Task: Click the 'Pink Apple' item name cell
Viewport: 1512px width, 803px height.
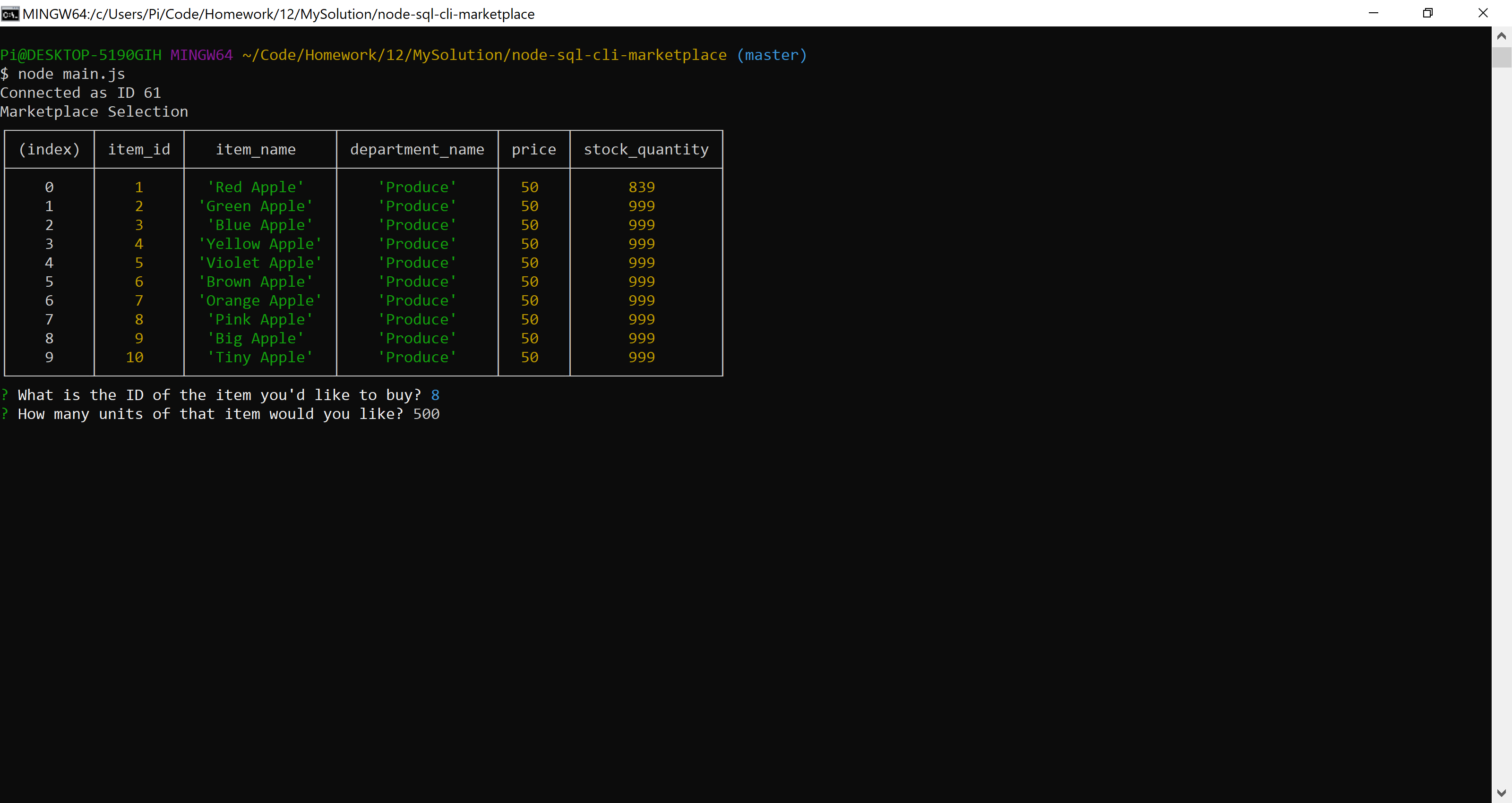Action: [x=260, y=319]
